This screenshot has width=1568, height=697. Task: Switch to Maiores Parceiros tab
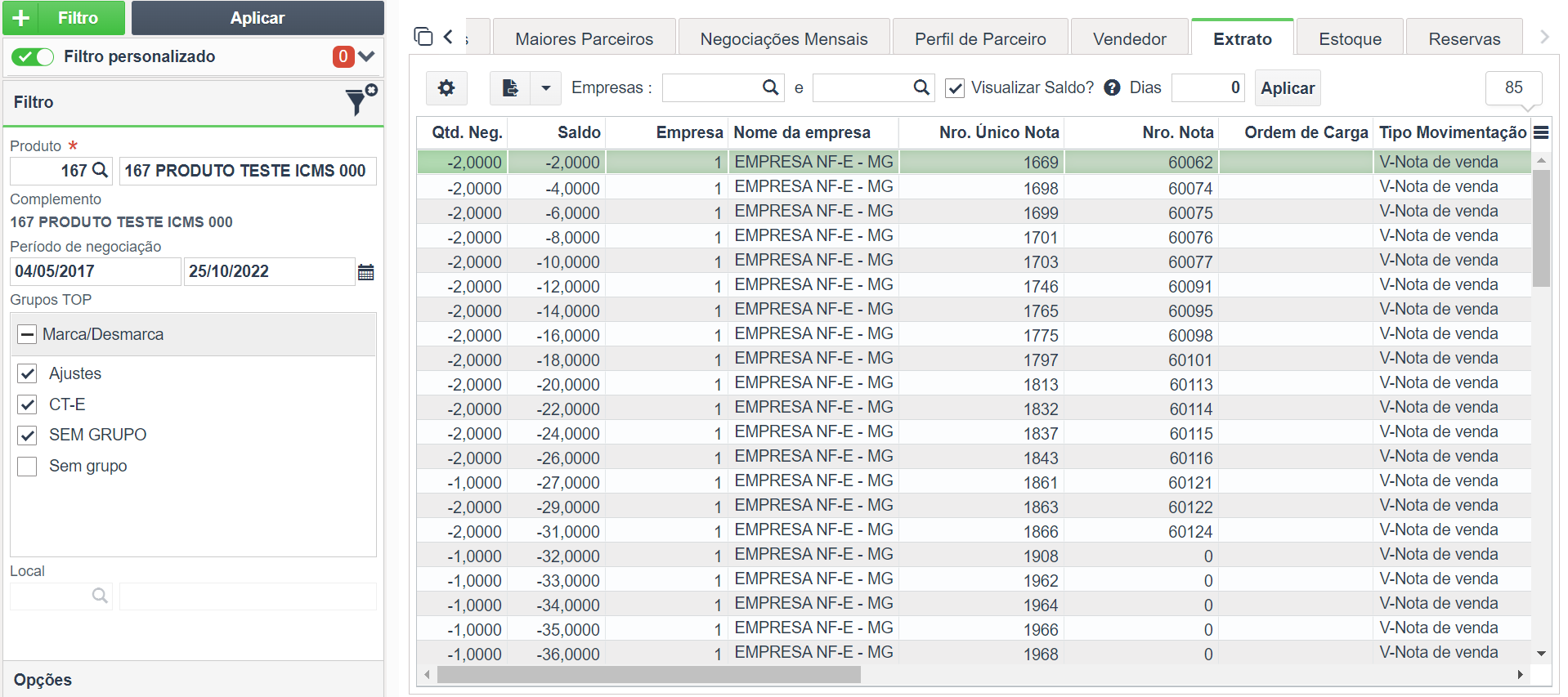pos(585,38)
